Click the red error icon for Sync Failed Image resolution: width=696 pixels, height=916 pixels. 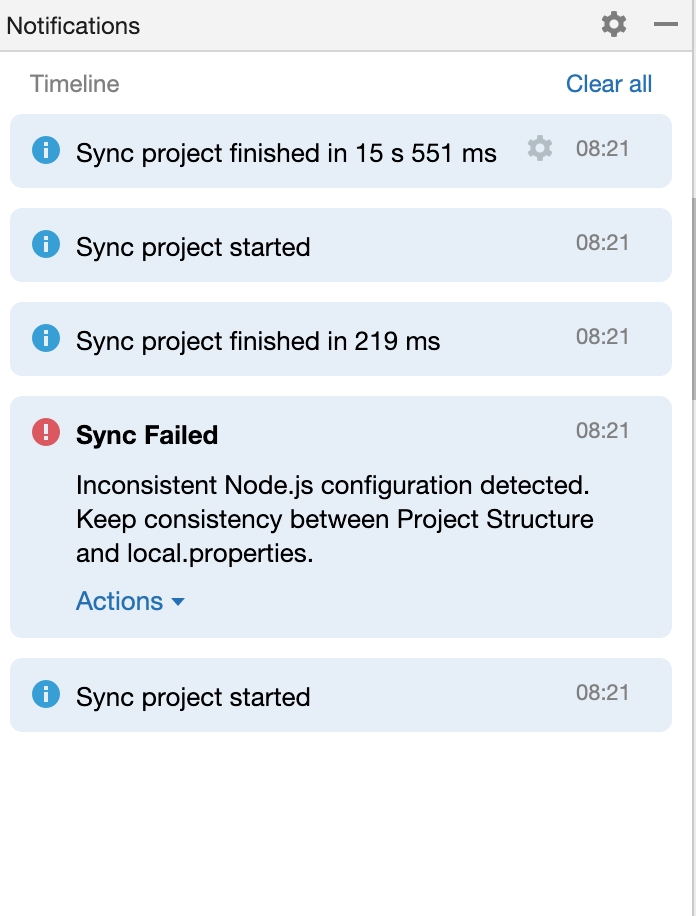tap(46, 432)
